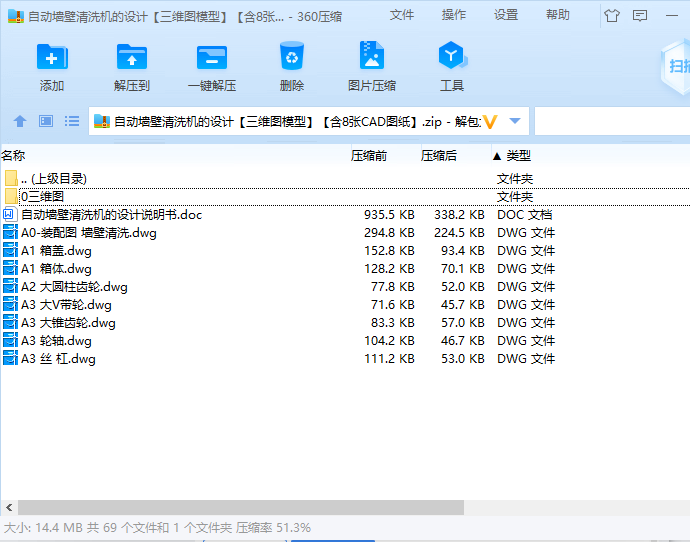Open the 操作 (Operations) menu
The image size is (690, 542).
[x=454, y=15]
